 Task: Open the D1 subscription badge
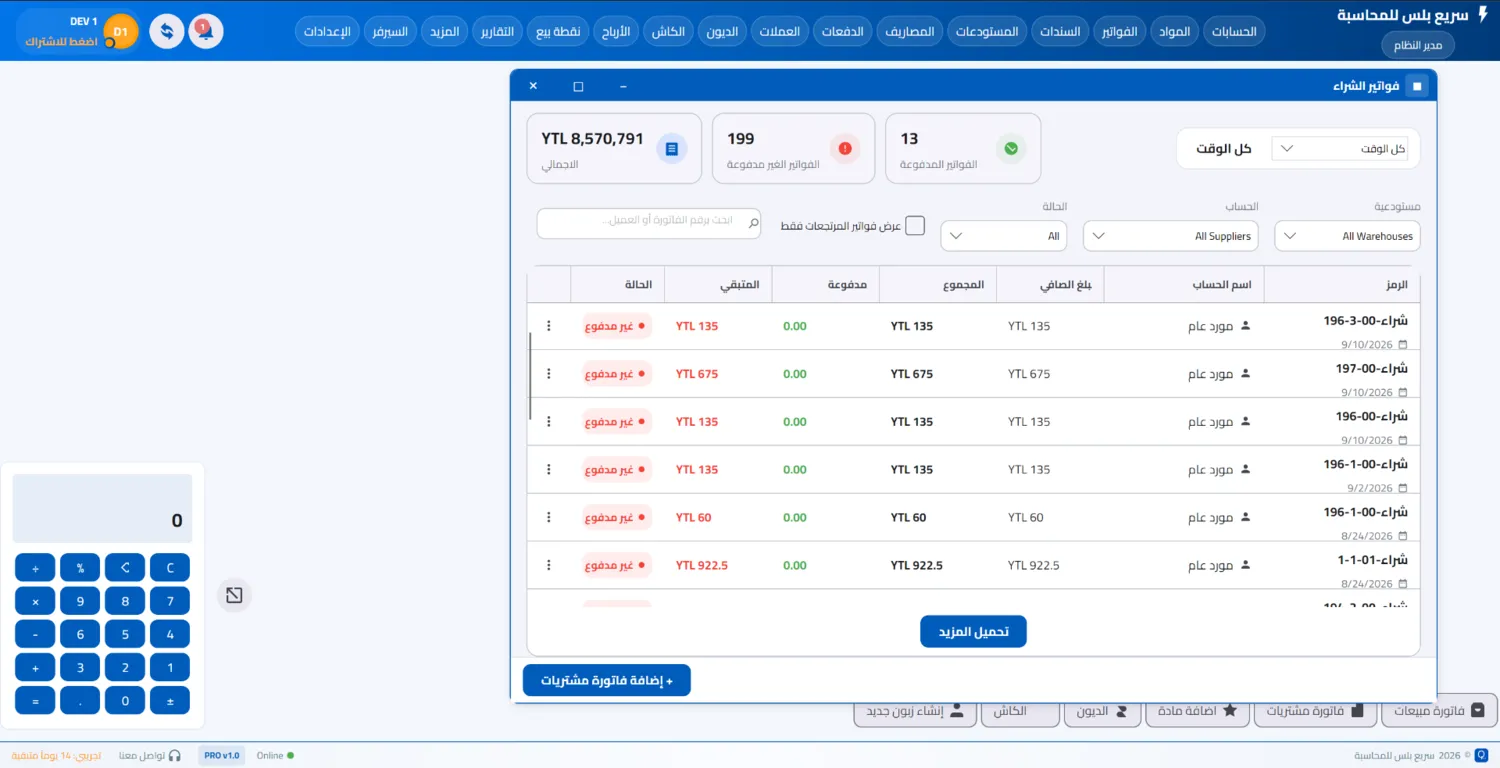tap(121, 32)
